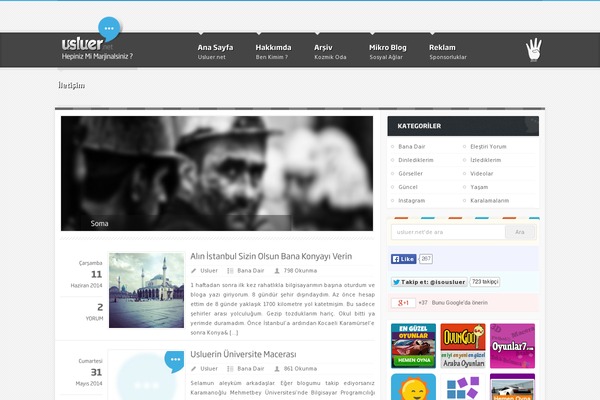Open the Reklam menu item

[448, 51]
